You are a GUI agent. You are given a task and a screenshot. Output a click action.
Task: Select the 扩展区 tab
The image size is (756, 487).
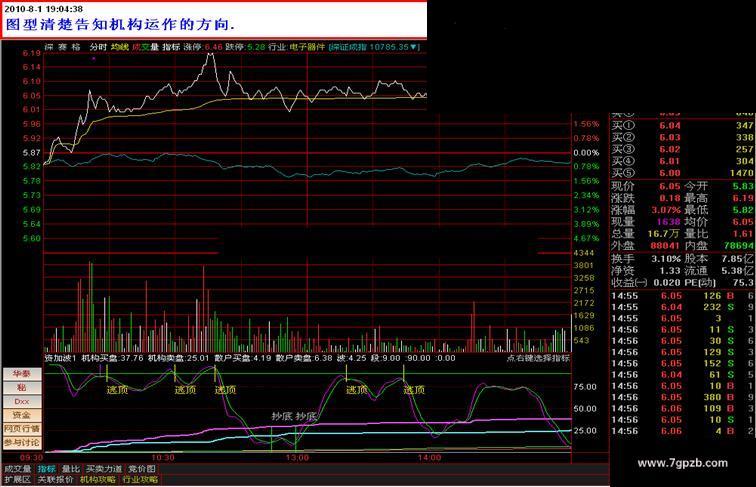[18, 480]
